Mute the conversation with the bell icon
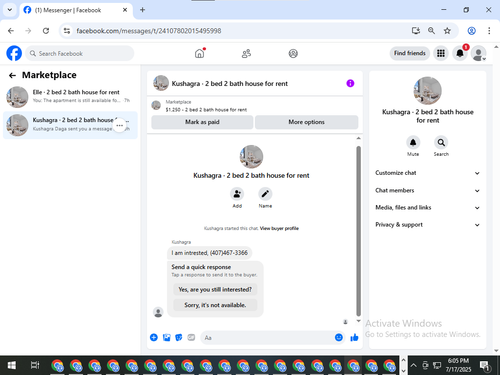The image size is (500, 375). [413, 143]
